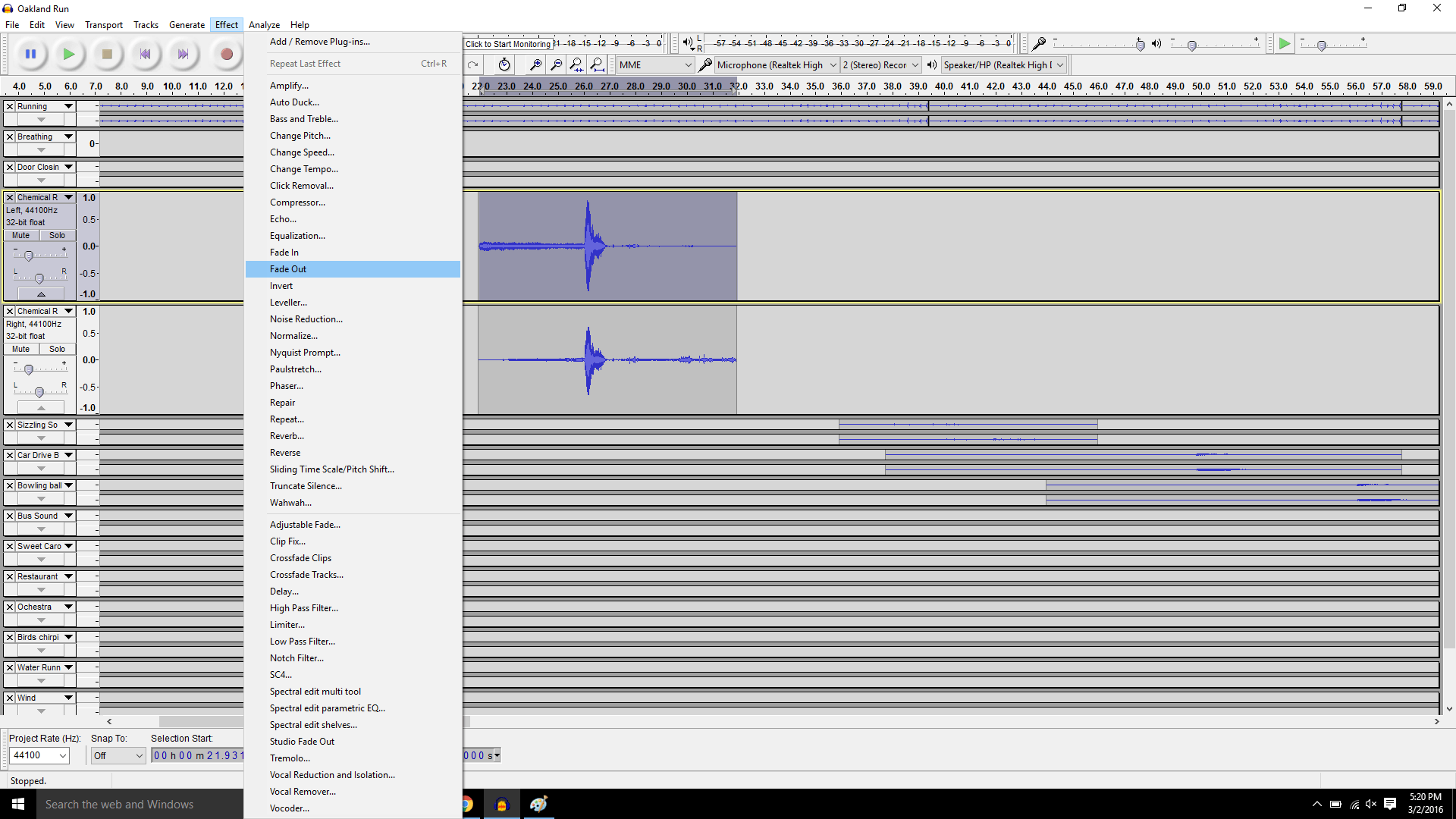1456x819 pixels.
Task: Click the Pause playback button
Action: tap(31, 54)
